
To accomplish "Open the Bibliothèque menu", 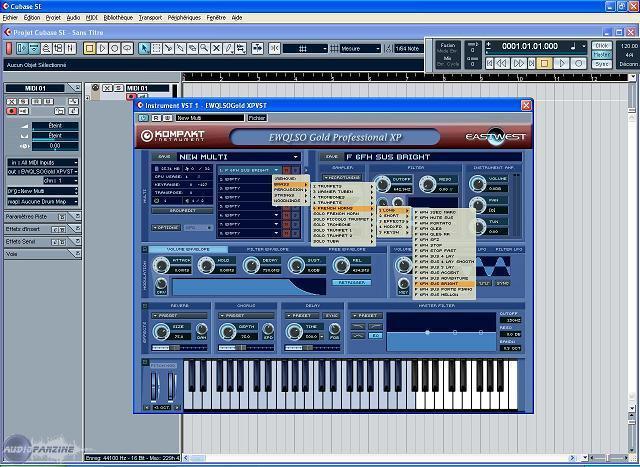I will [118, 18].
